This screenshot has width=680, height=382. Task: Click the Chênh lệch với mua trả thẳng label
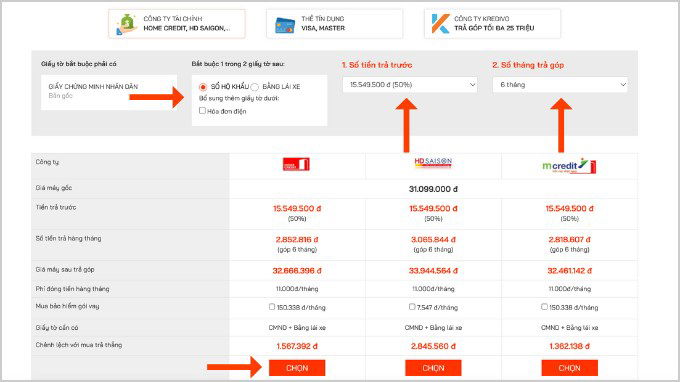[79, 345]
